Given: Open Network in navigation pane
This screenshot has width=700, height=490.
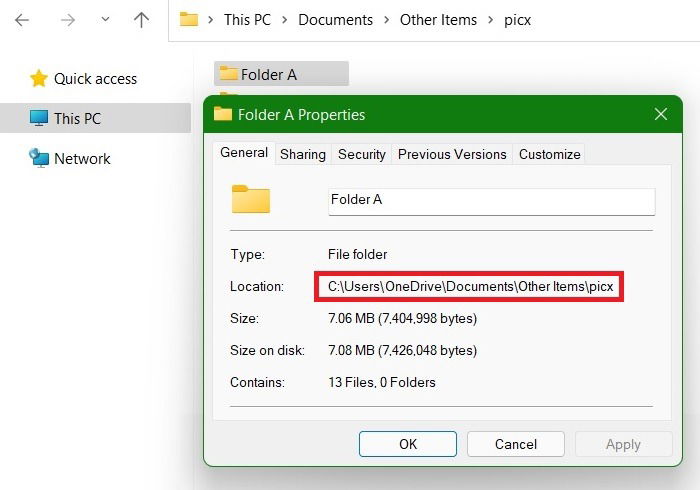Looking at the screenshot, I should point(82,158).
